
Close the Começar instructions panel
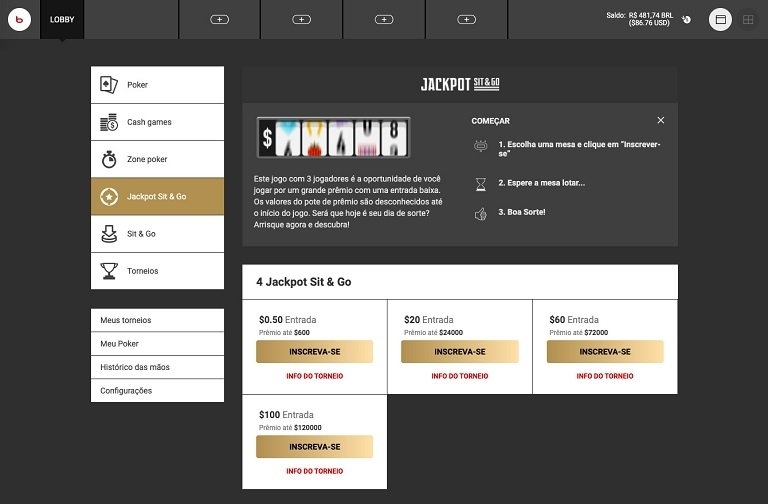pos(660,120)
